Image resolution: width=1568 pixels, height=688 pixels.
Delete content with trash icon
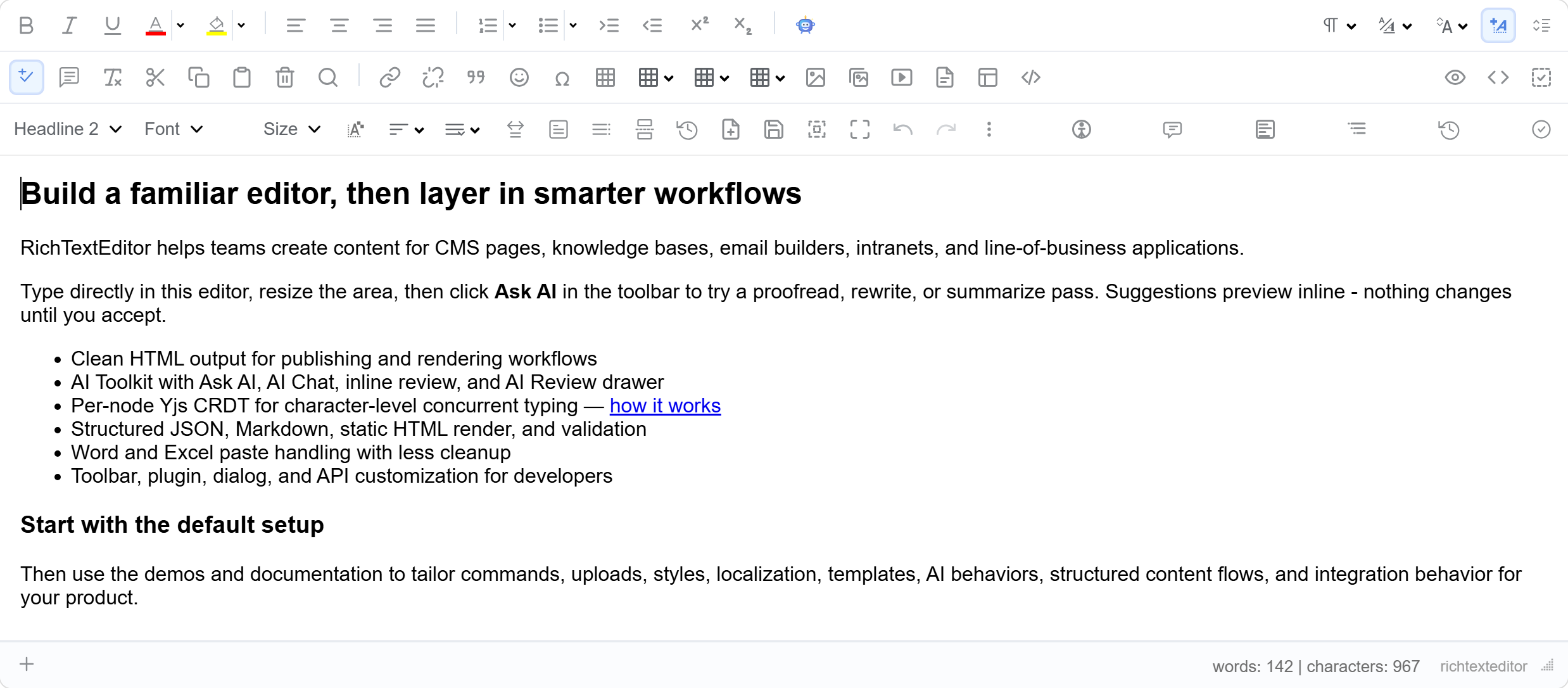[x=284, y=77]
